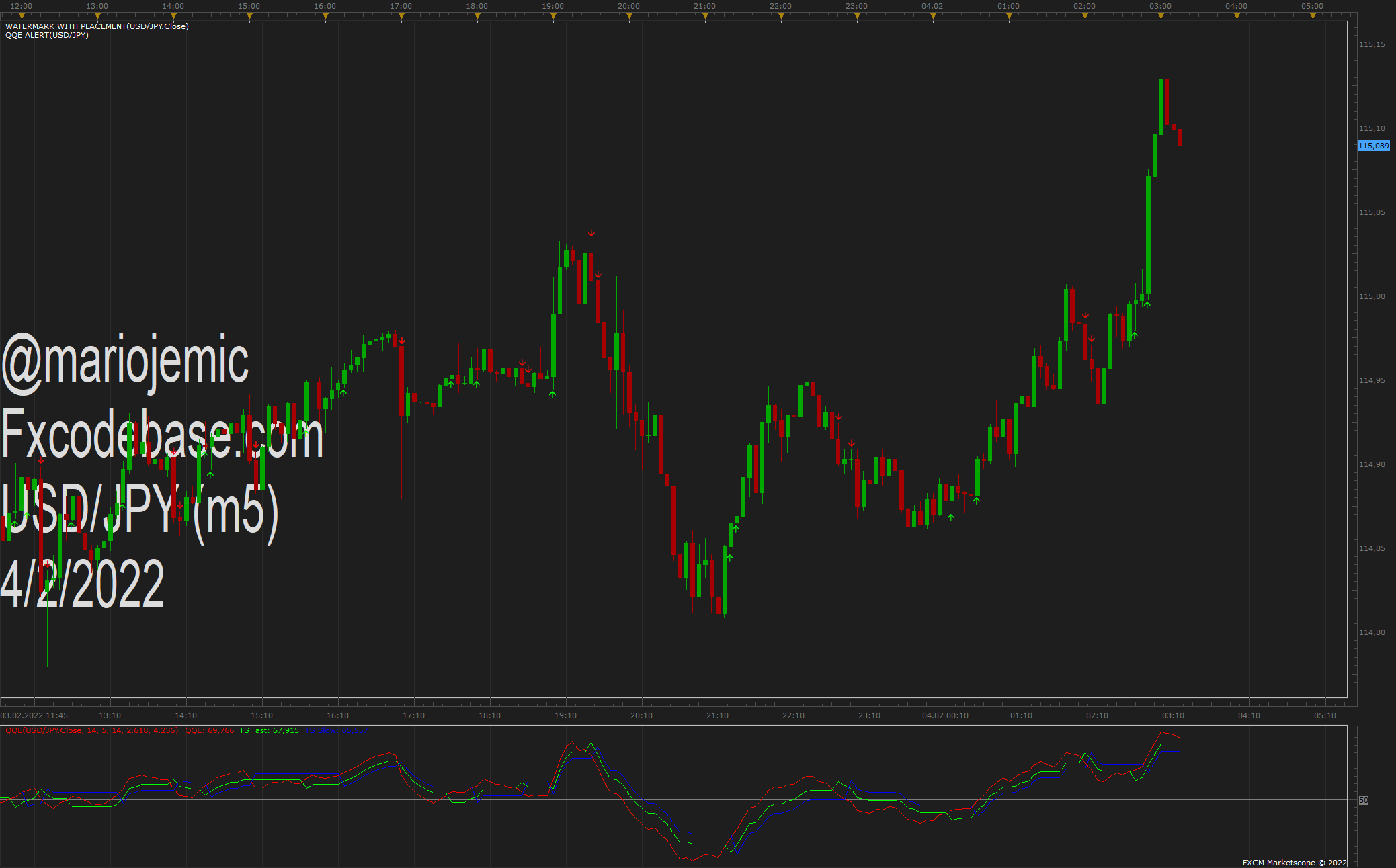
Task: Select the orange marker under 23:00
Action: point(857,16)
